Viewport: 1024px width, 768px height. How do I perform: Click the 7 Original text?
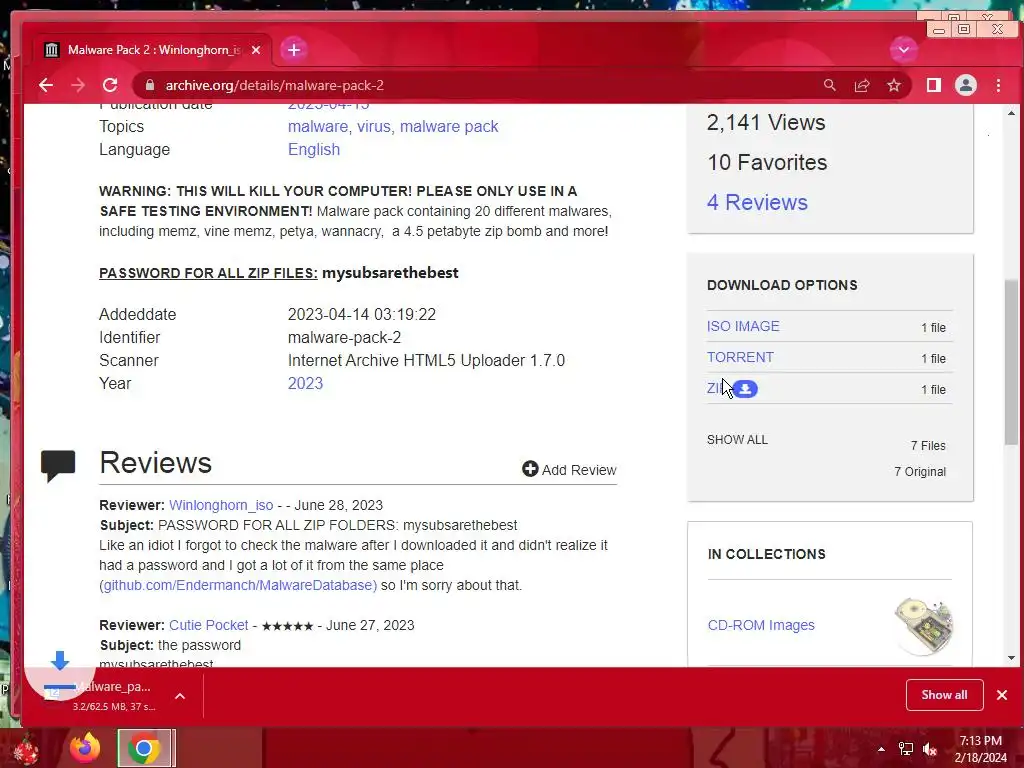click(920, 472)
